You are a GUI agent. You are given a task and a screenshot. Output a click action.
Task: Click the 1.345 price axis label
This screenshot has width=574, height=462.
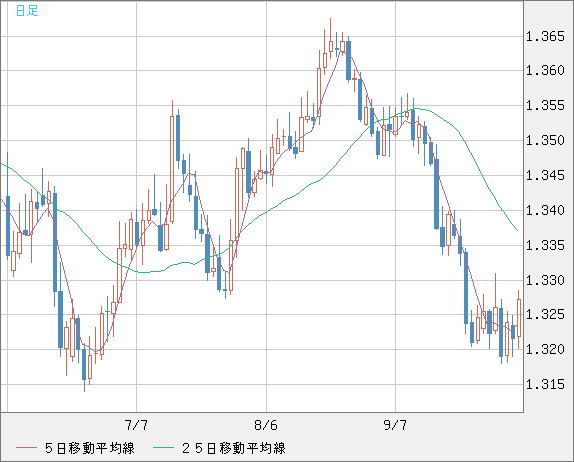545,175
